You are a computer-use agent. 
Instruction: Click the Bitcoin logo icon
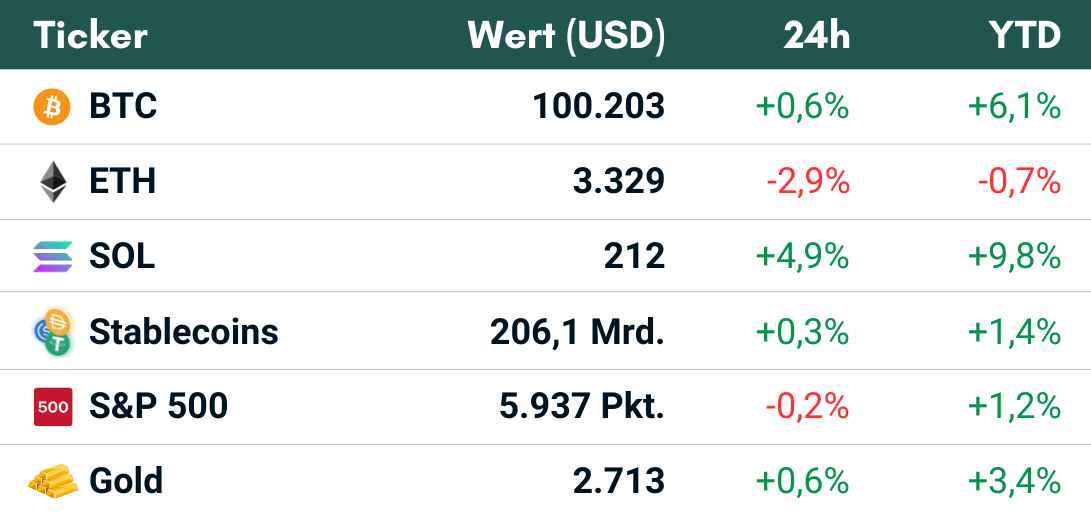pos(52,106)
